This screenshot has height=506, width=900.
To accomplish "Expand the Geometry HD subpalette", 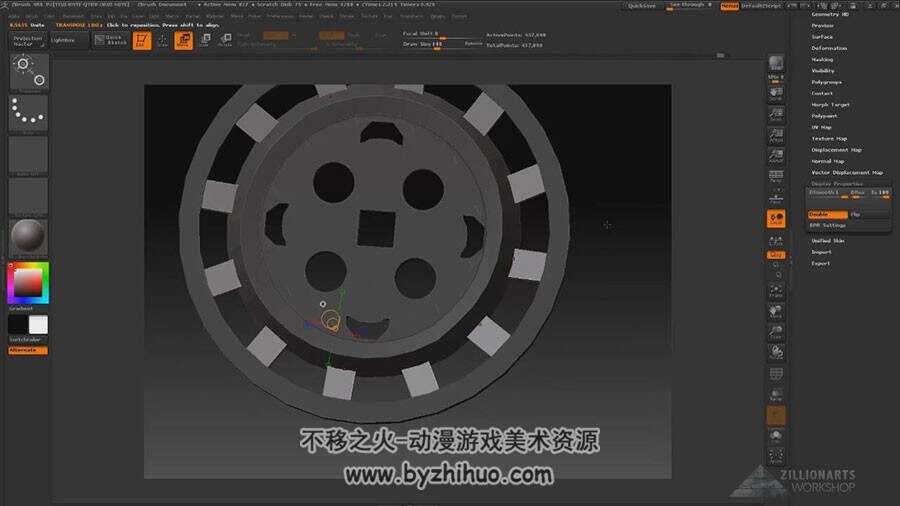I will (829, 14).
